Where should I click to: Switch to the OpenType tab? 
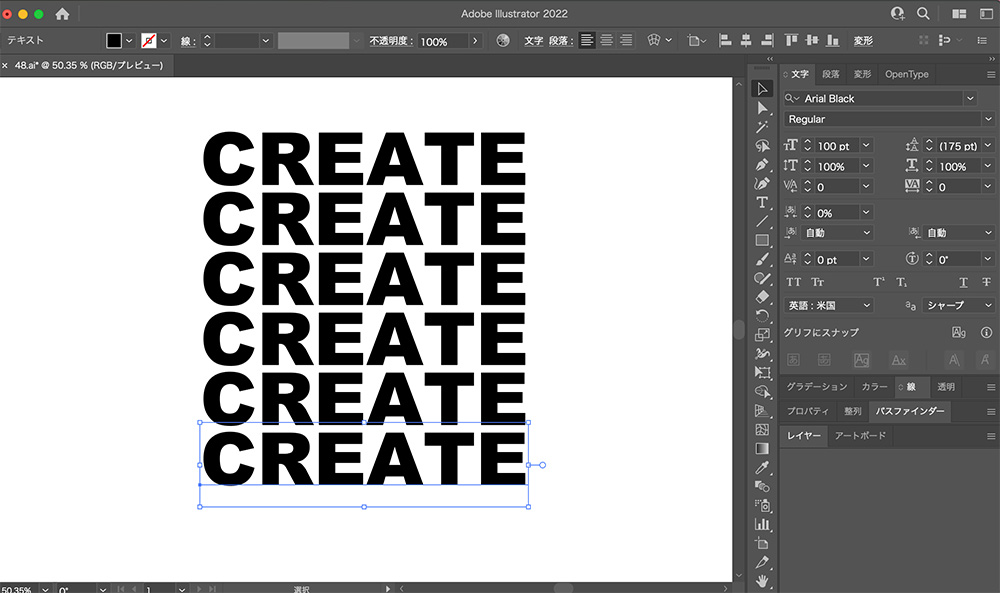[x=906, y=74]
